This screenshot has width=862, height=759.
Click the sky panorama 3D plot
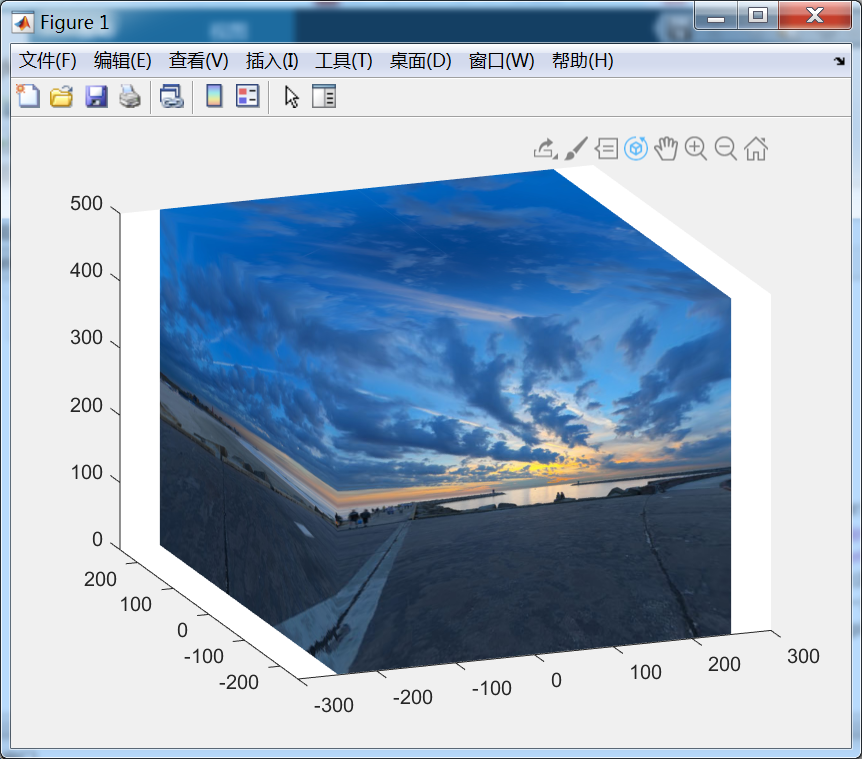pos(445,421)
